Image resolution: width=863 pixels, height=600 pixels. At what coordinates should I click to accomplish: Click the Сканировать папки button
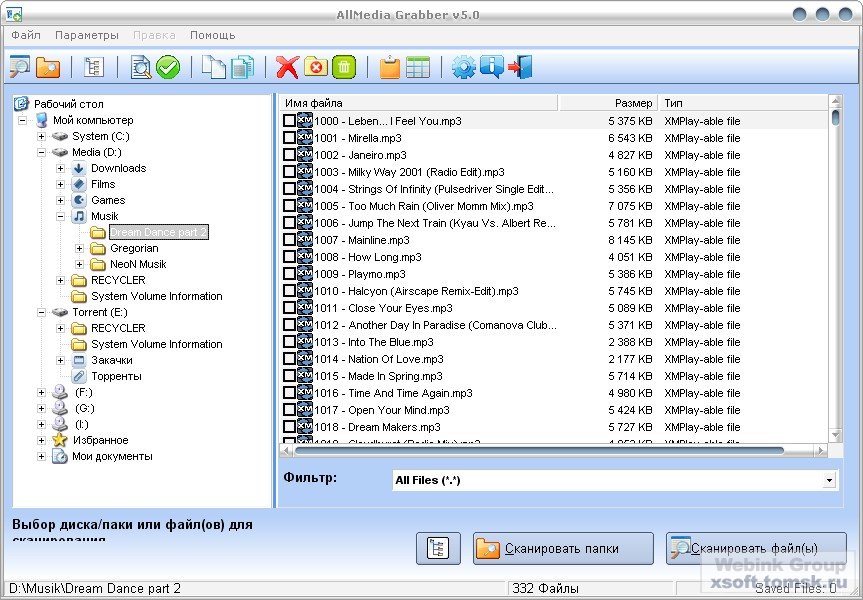point(563,548)
